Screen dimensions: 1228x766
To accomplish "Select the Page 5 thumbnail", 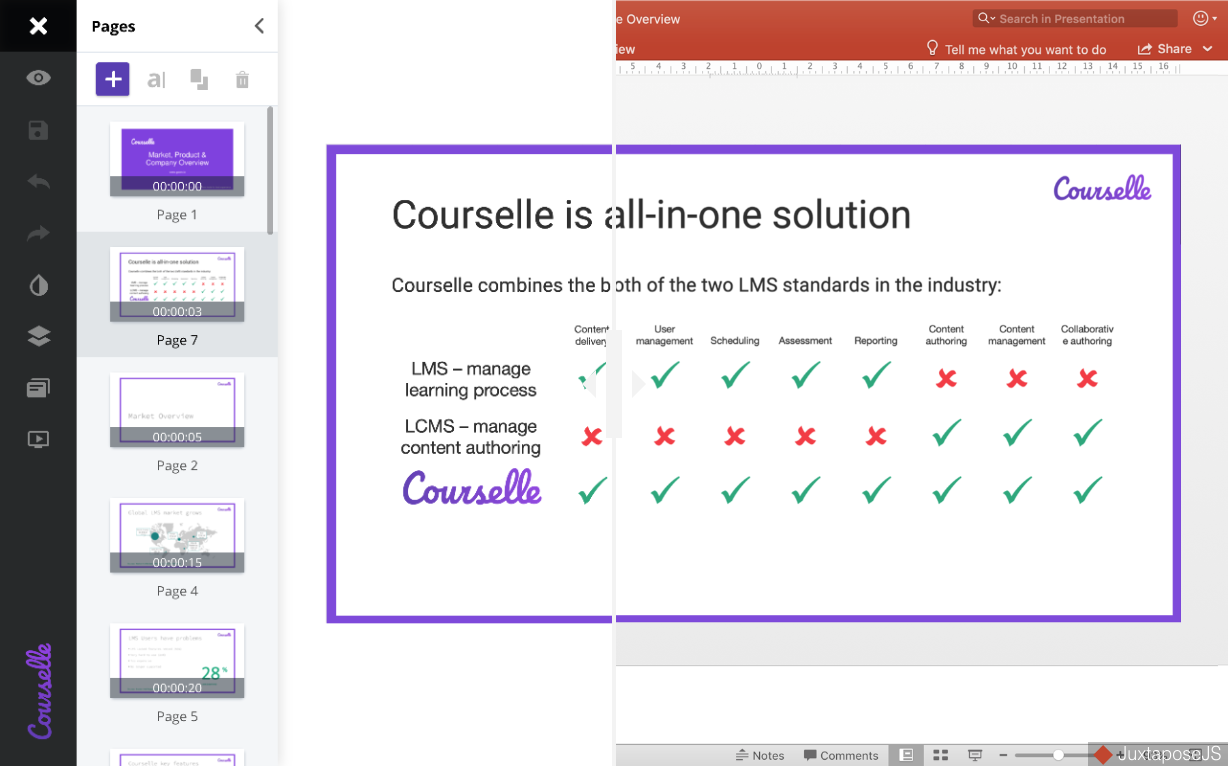I will [x=177, y=661].
